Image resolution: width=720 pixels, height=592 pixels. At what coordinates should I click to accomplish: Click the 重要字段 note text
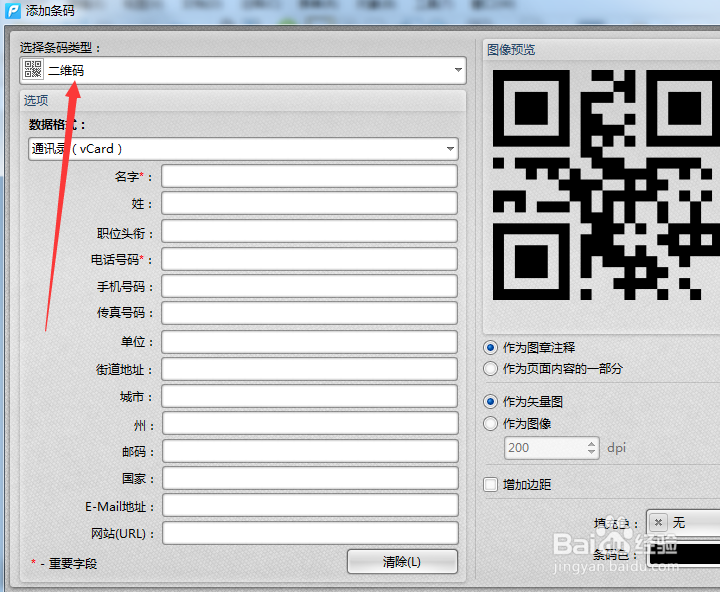pyautogui.click(x=73, y=564)
